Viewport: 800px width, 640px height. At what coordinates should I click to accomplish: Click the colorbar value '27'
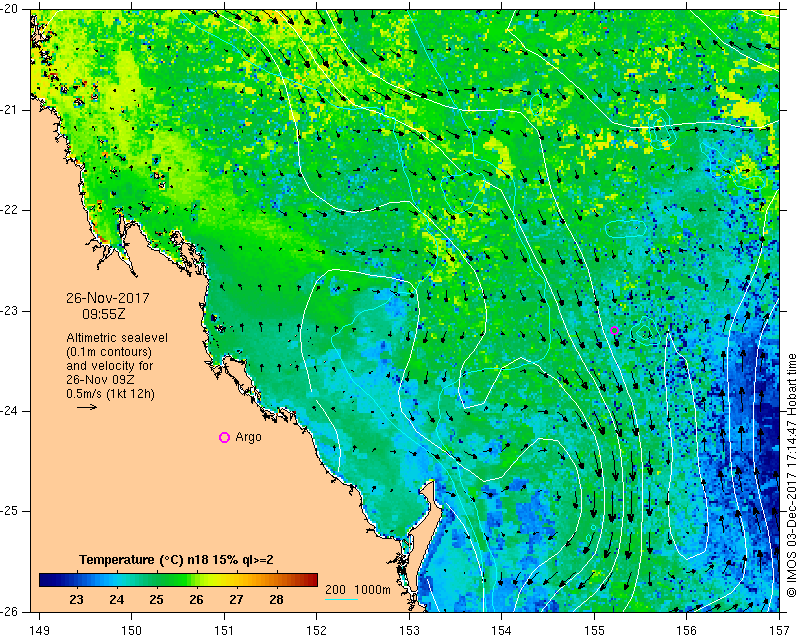pos(236,599)
